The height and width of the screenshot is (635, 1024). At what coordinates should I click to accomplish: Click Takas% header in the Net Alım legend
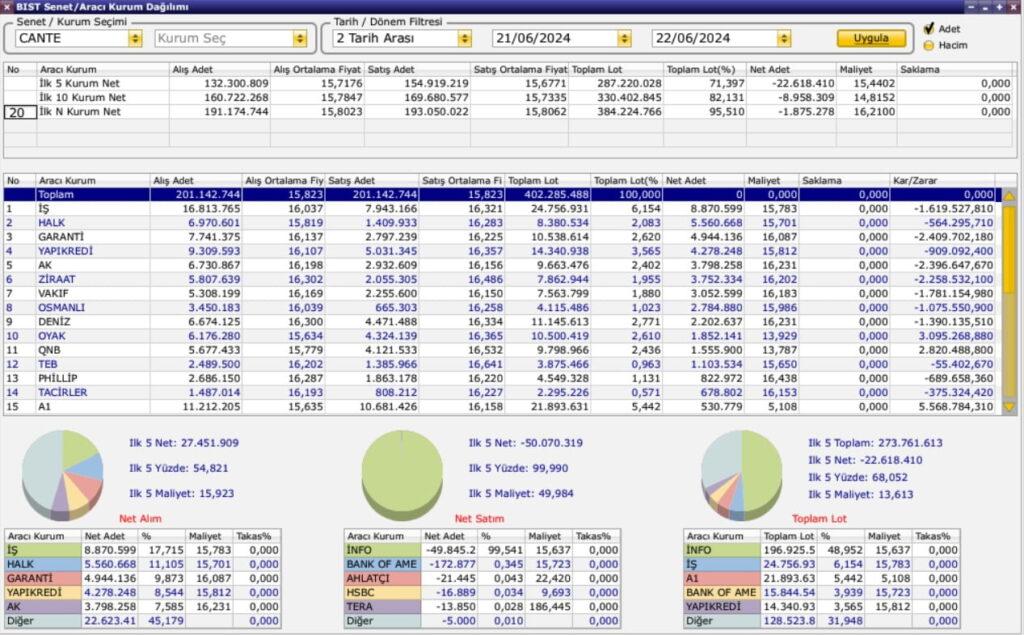click(257, 536)
